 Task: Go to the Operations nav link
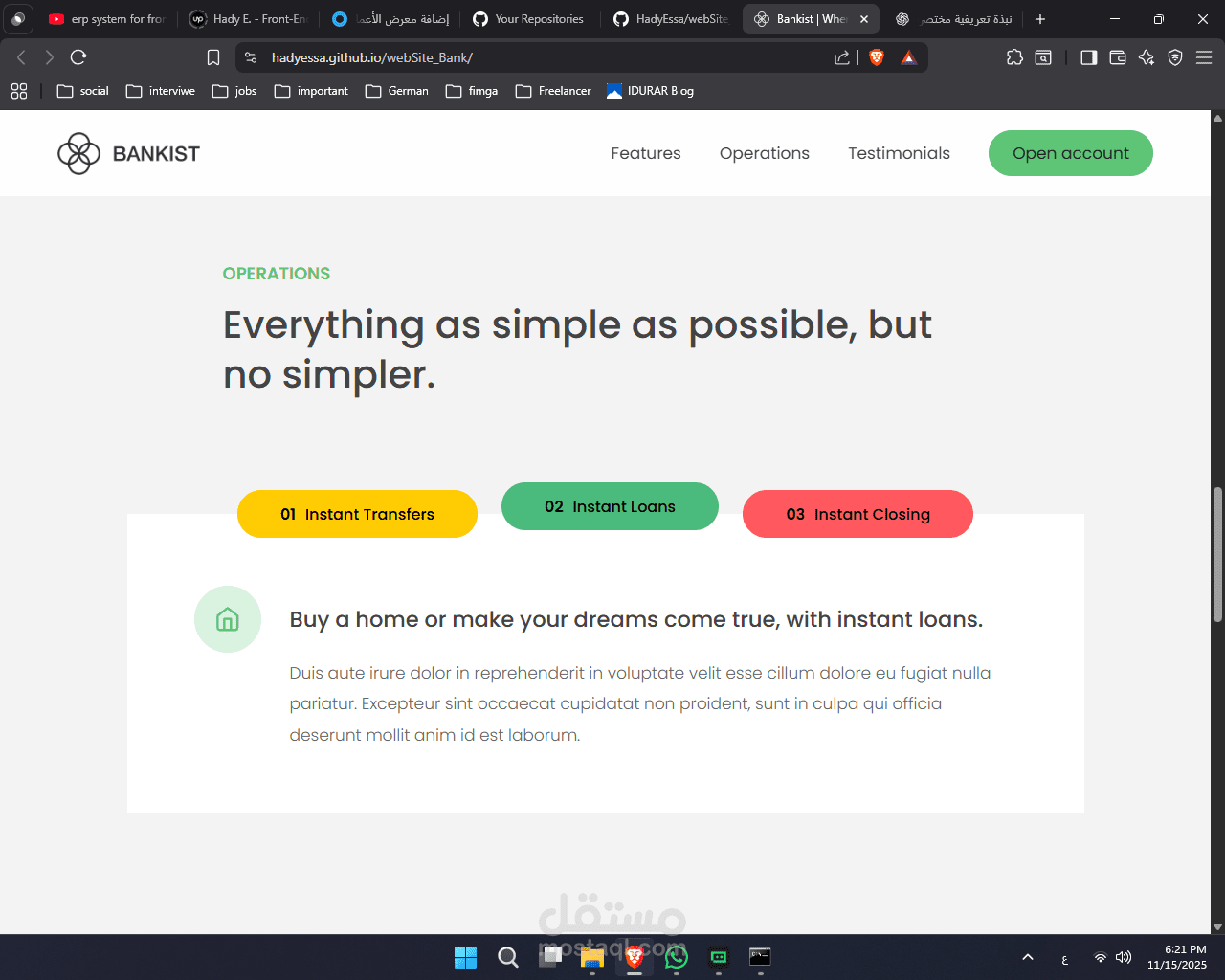coord(765,153)
